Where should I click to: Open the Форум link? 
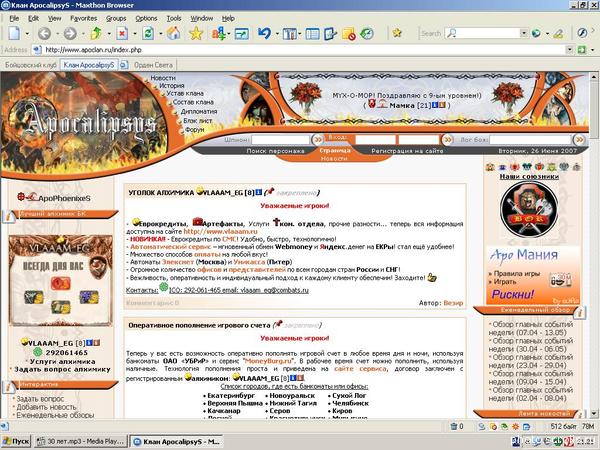click(x=194, y=130)
